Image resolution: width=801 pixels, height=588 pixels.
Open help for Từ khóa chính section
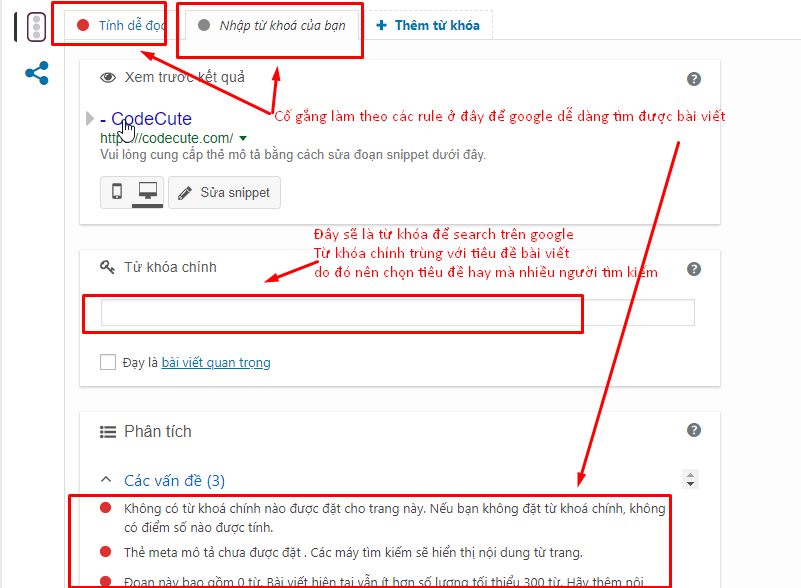(694, 269)
